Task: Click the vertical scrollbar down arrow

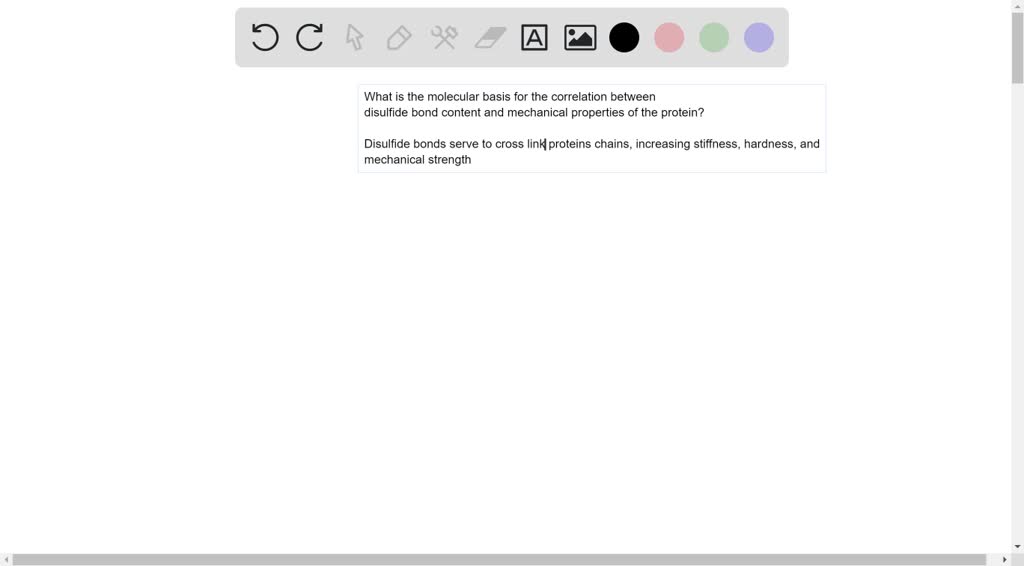Action: [1017, 546]
